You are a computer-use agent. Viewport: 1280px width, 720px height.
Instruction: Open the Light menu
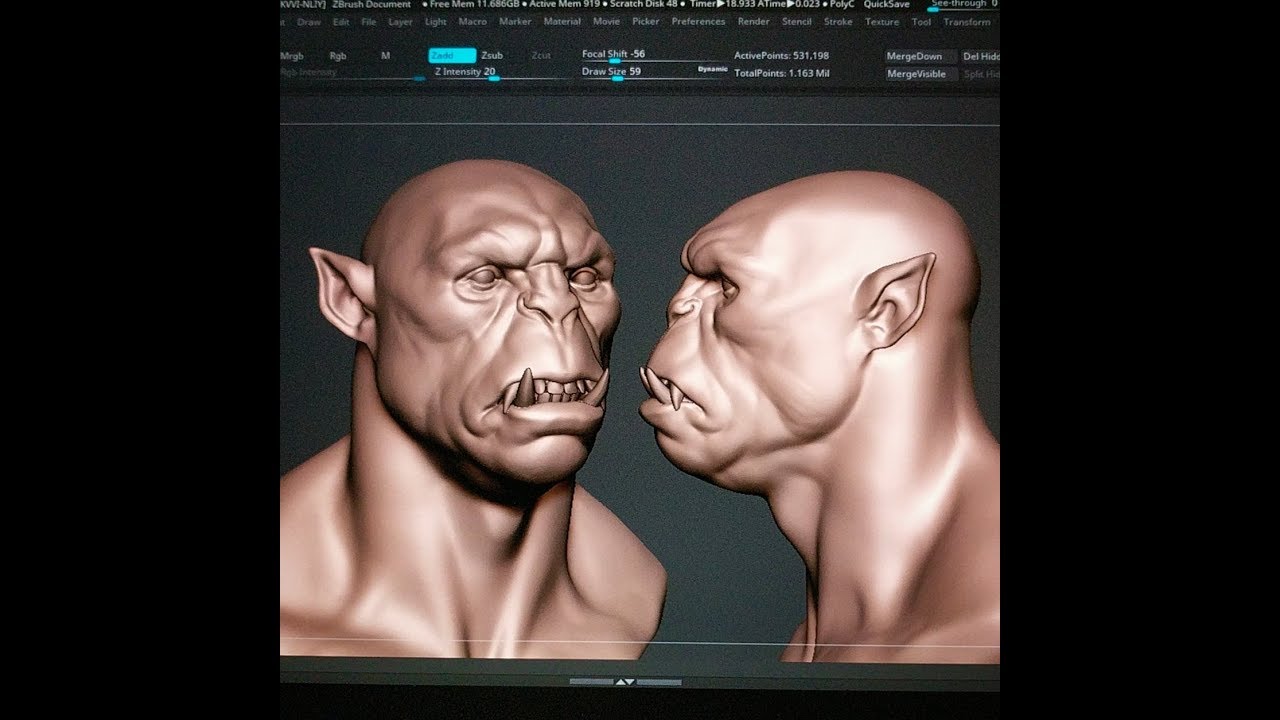(436, 22)
